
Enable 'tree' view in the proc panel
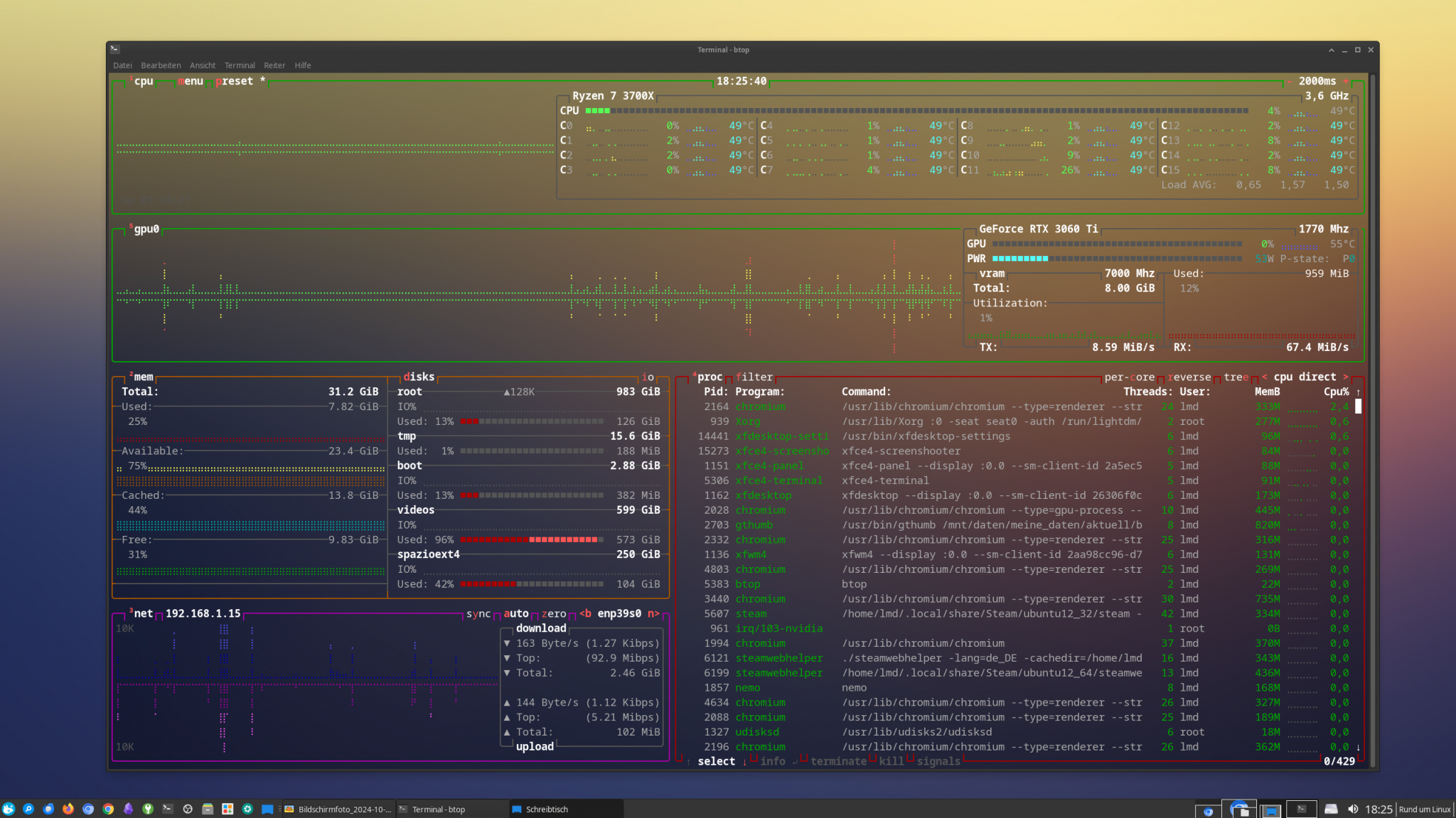1235,377
